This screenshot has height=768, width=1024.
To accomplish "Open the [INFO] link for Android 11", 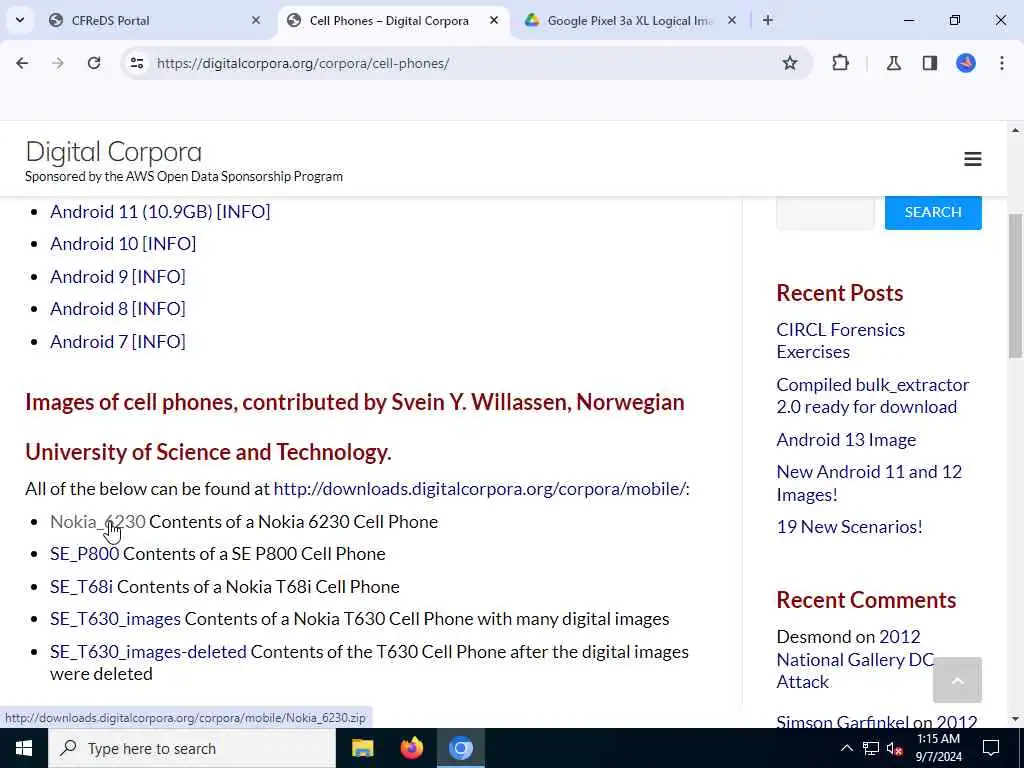I will click(x=243, y=212).
